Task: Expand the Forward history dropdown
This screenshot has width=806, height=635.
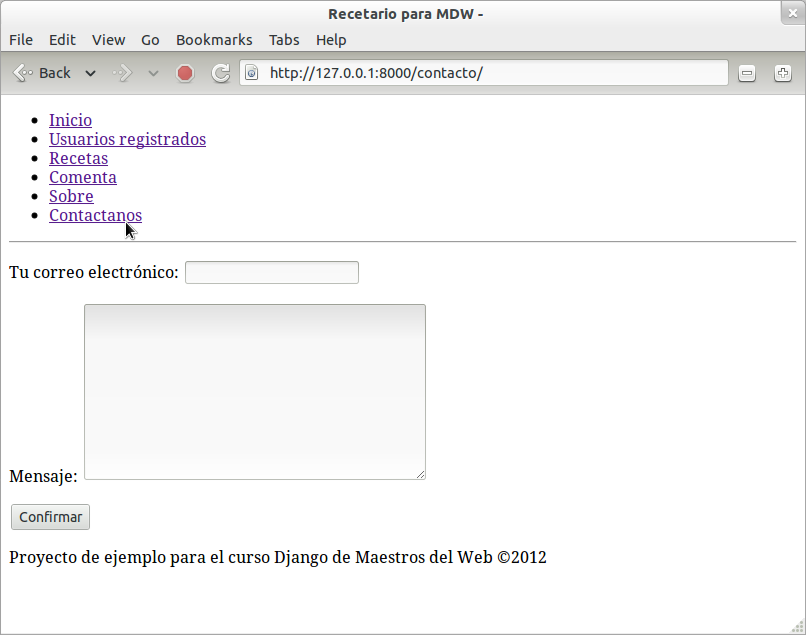Action: pyautogui.click(x=153, y=73)
